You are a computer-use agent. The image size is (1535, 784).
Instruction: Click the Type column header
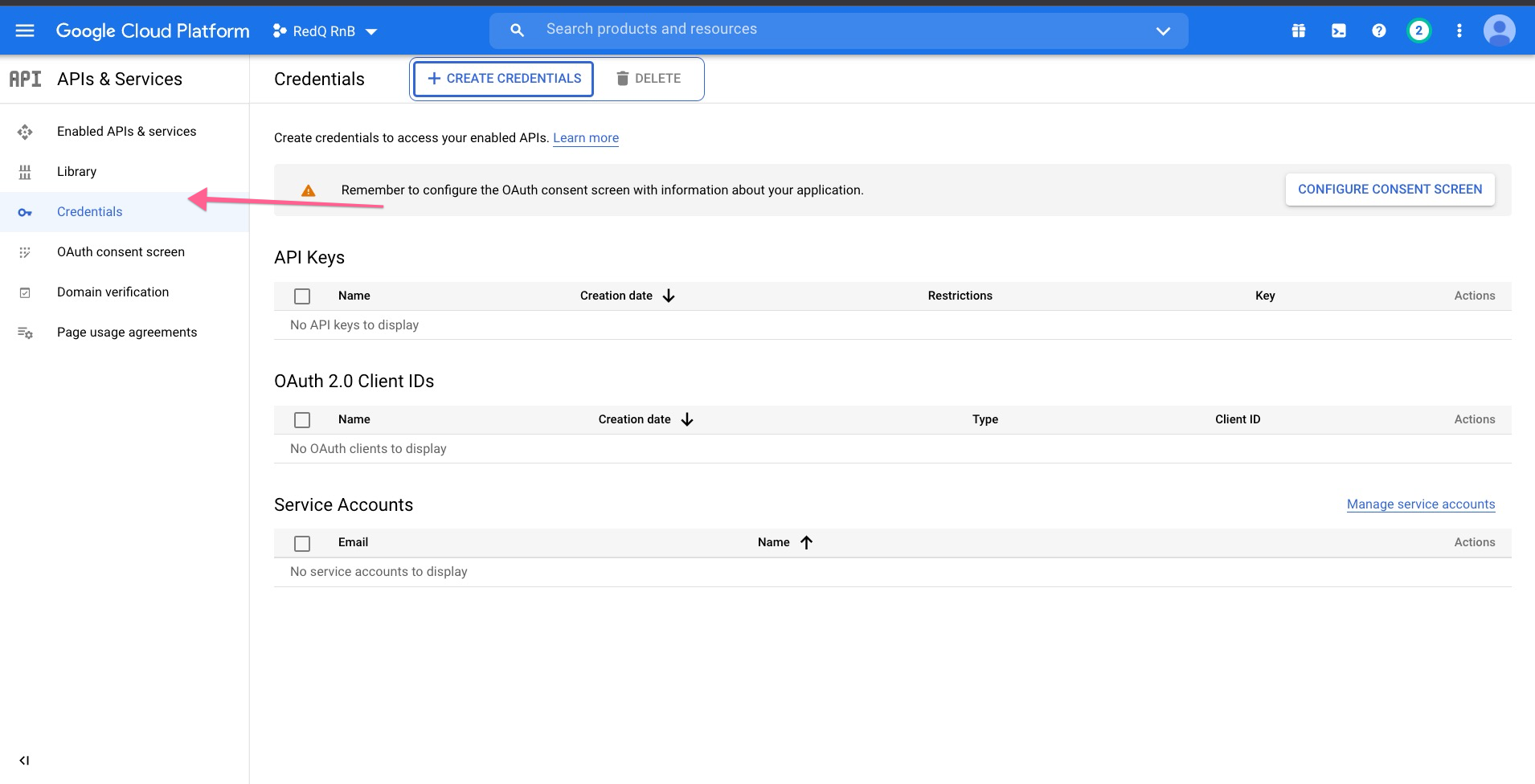pyautogui.click(x=985, y=419)
